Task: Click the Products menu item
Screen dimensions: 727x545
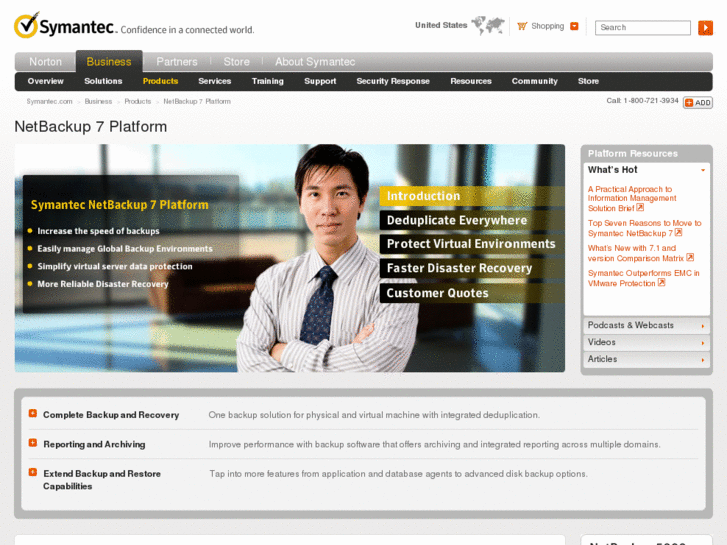Action: (x=160, y=81)
